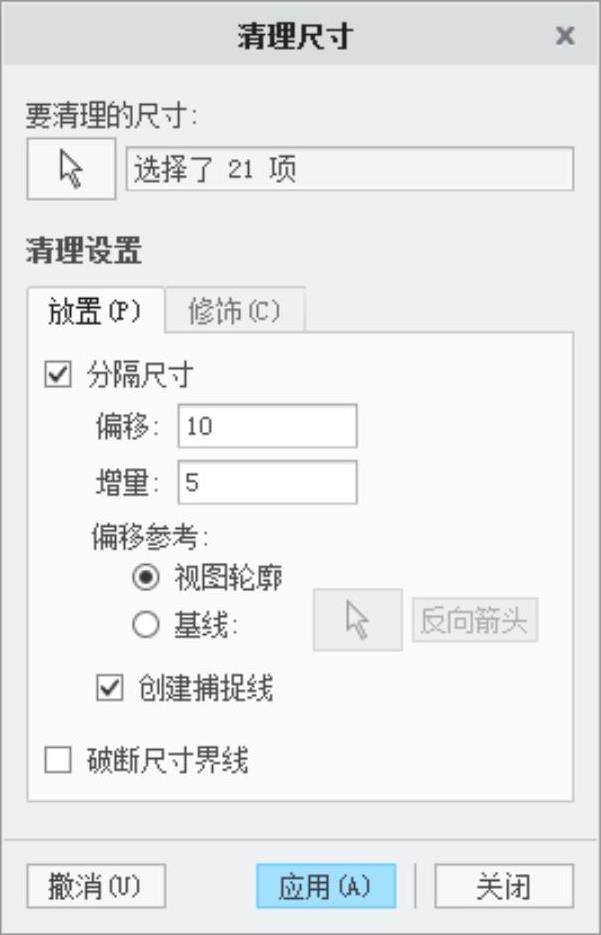Click the baseline selection arrow button

pos(357,621)
